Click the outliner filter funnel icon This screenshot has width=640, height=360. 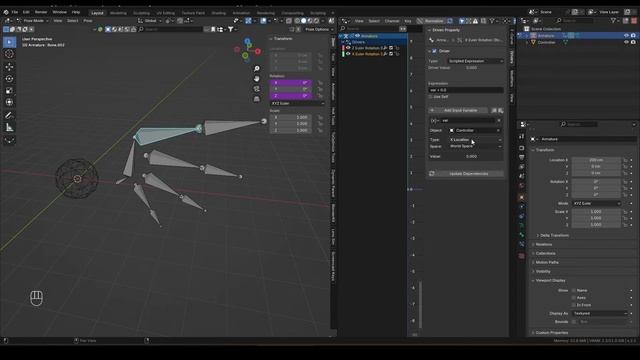click(x=613, y=20)
